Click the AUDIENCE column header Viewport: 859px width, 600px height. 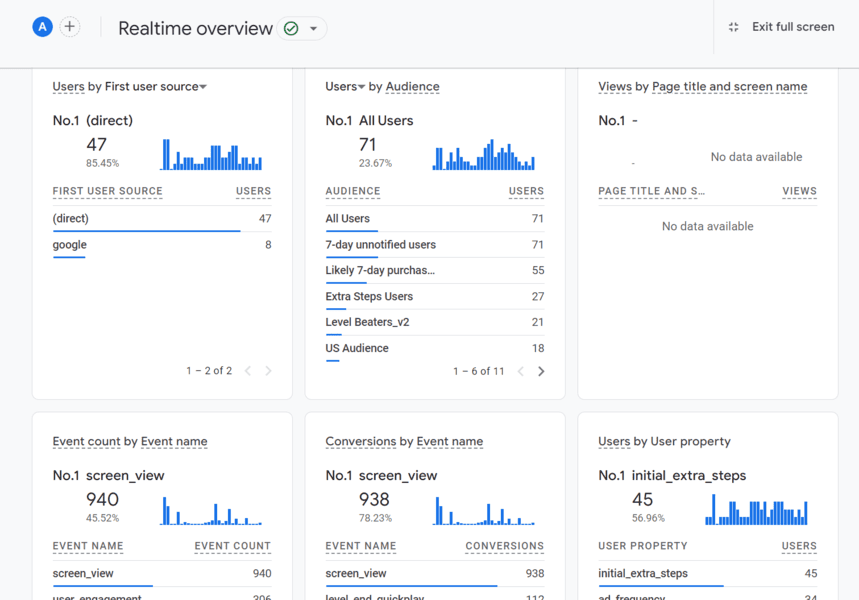point(353,191)
